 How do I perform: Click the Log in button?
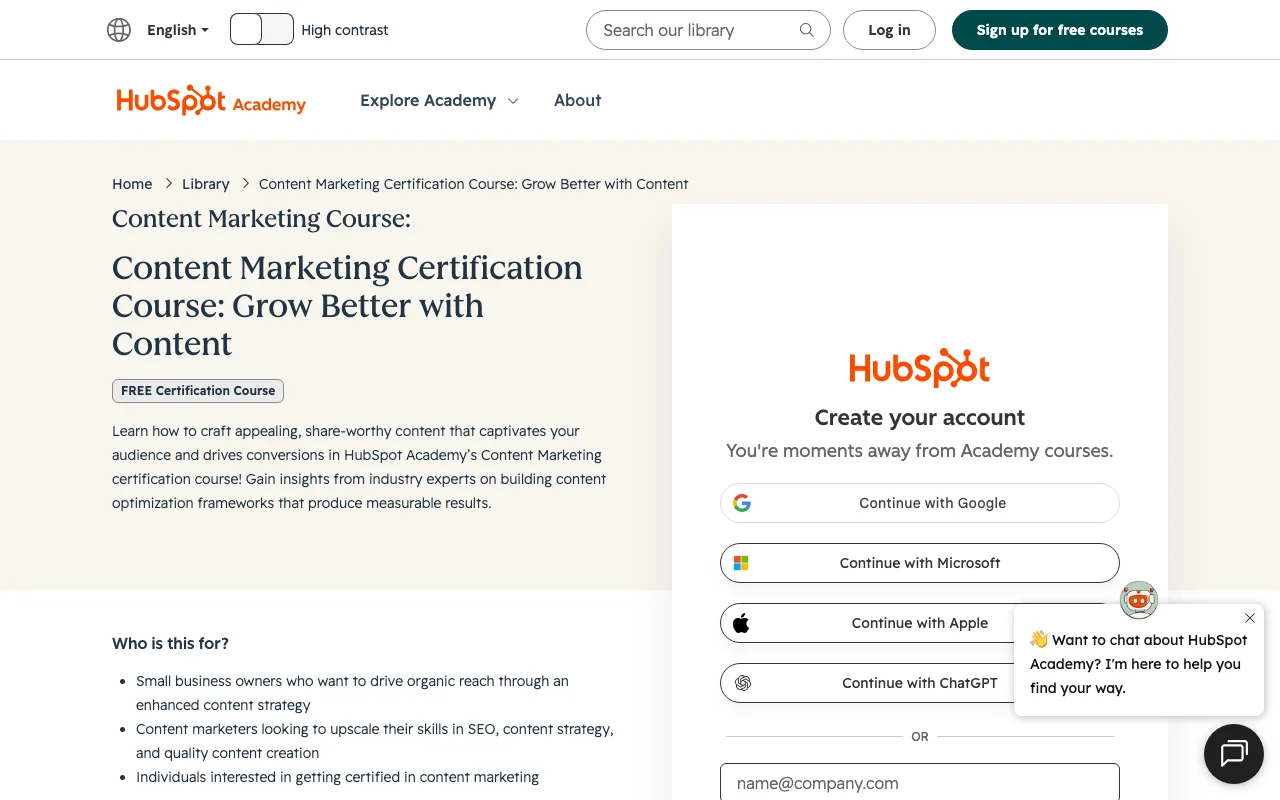[x=889, y=30]
